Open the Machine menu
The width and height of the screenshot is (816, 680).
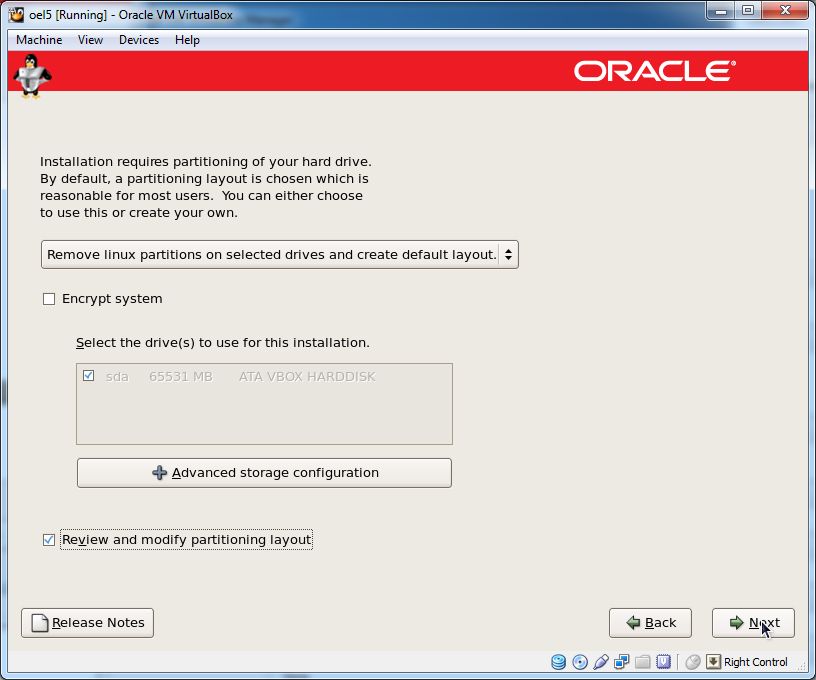click(39, 40)
